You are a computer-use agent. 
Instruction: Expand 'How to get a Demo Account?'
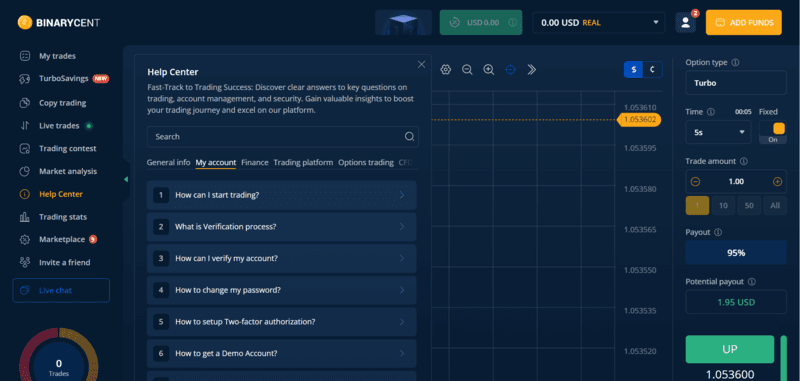[282, 353]
